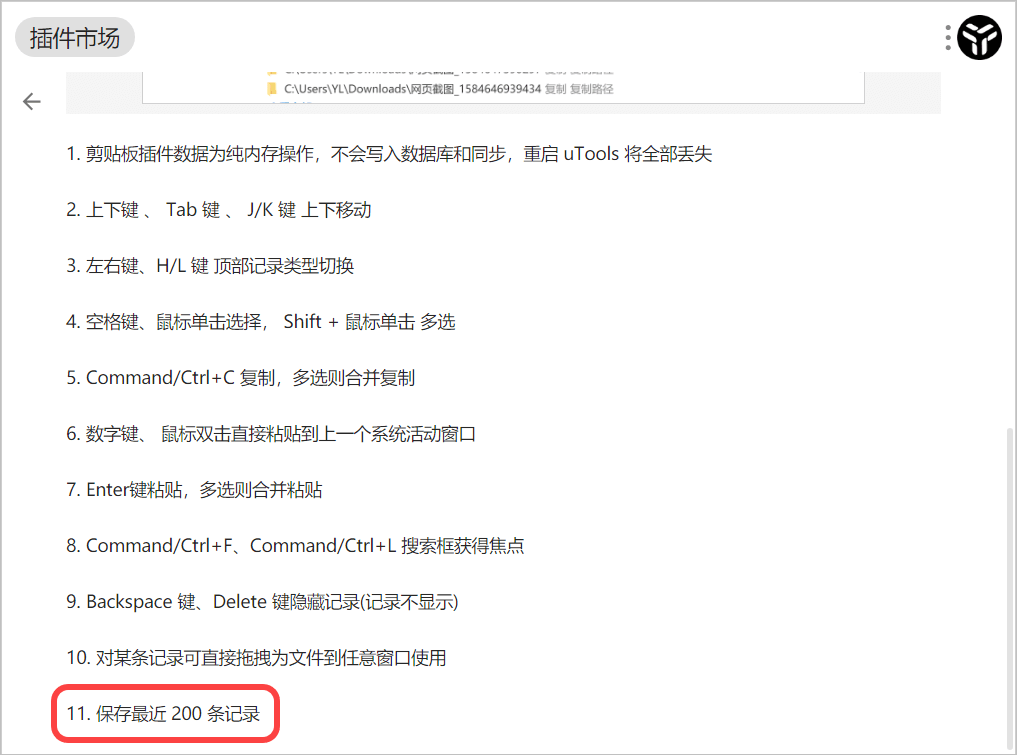The width and height of the screenshot is (1017, 755).
Task: Click the Downloads file path text
Action: tap(413, 89)
